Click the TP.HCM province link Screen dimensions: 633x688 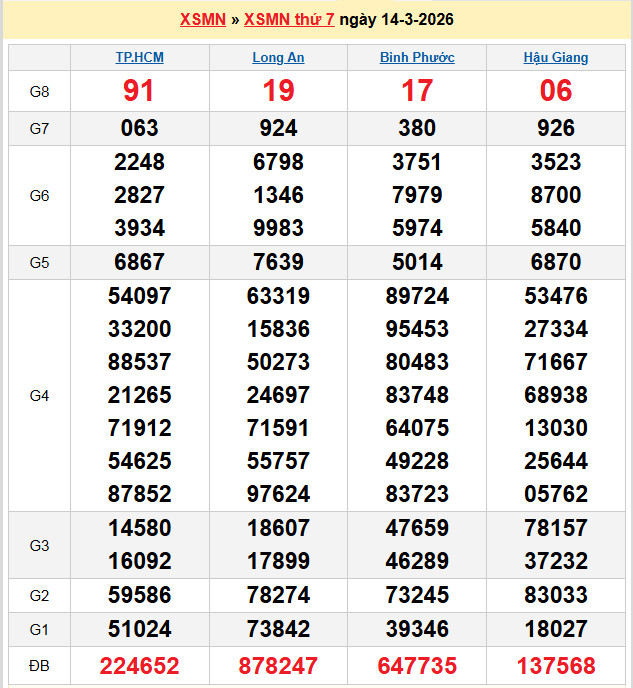[139, 58]
